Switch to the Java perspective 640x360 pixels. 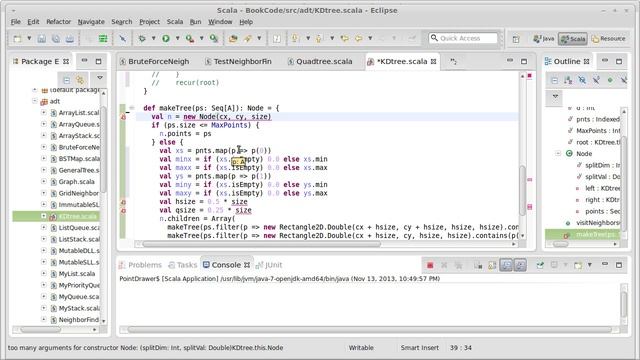[x=544, y=39]
